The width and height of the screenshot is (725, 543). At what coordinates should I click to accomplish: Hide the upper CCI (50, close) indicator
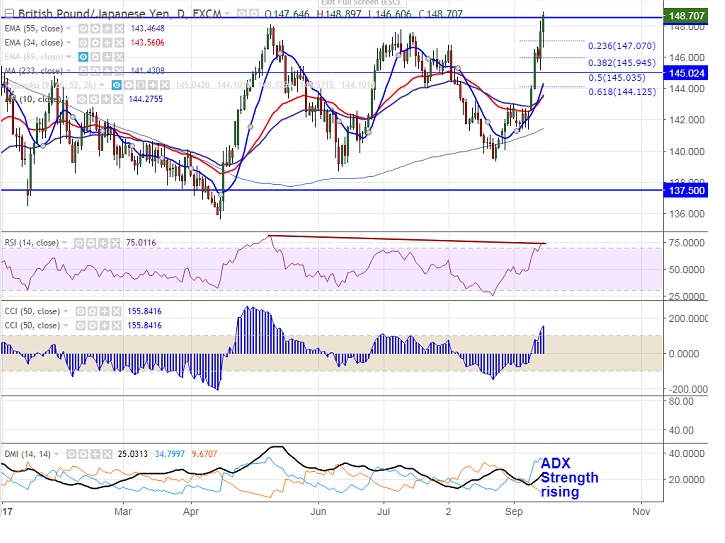(80, 311)
